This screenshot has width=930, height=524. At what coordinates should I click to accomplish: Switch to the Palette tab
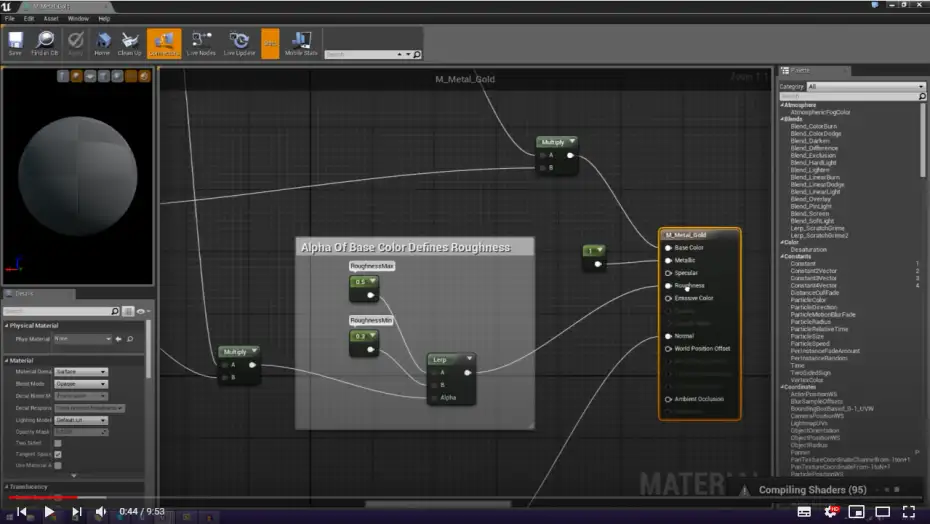pyautogui.click(x=814, y=71)
